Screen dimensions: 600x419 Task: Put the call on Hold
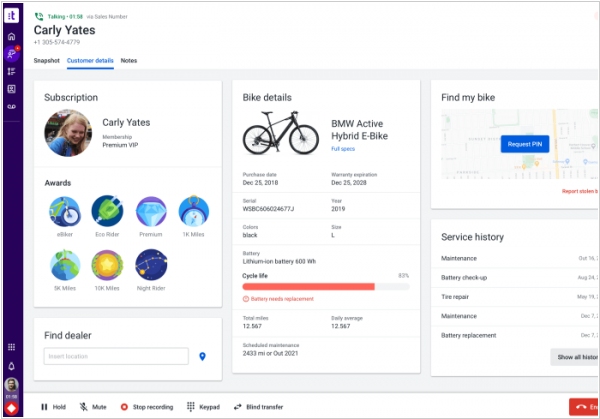tap(53, 407)
